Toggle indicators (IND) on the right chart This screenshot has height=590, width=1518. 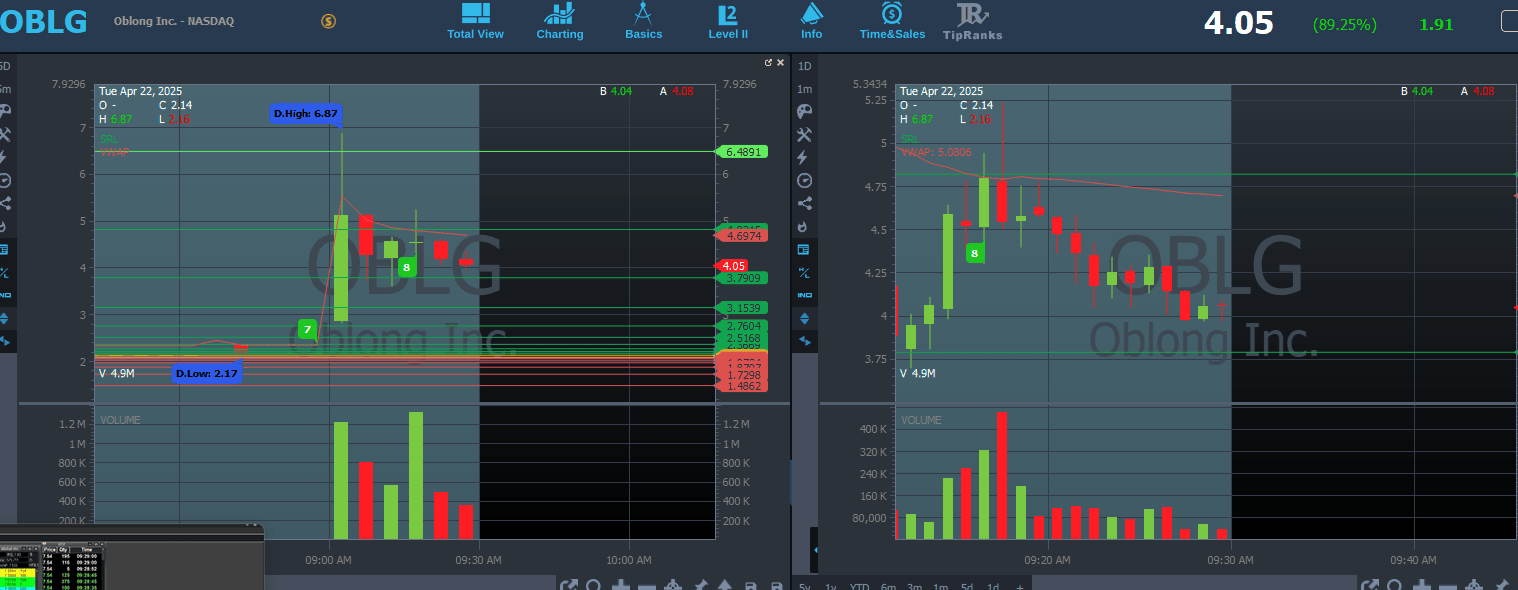point(804,295)
